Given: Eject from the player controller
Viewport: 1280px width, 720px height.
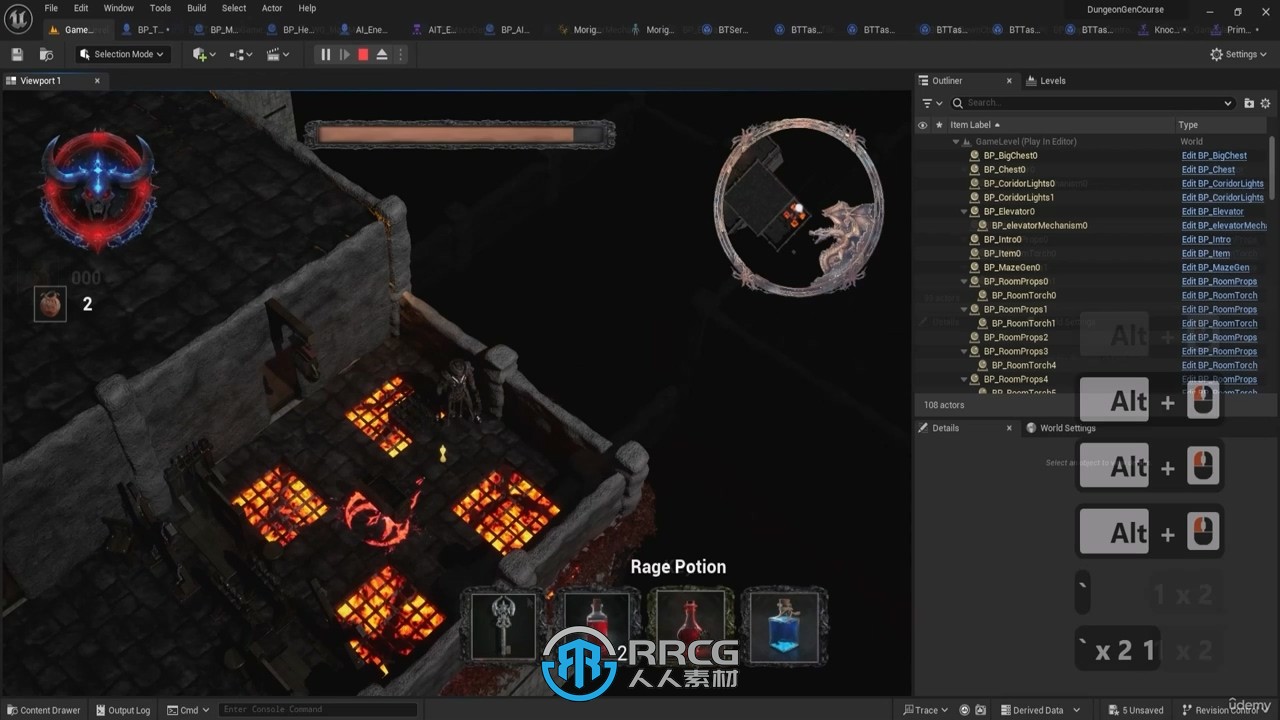Looking at the screenshot, I should pyautogui.click(x=382, y=54).
